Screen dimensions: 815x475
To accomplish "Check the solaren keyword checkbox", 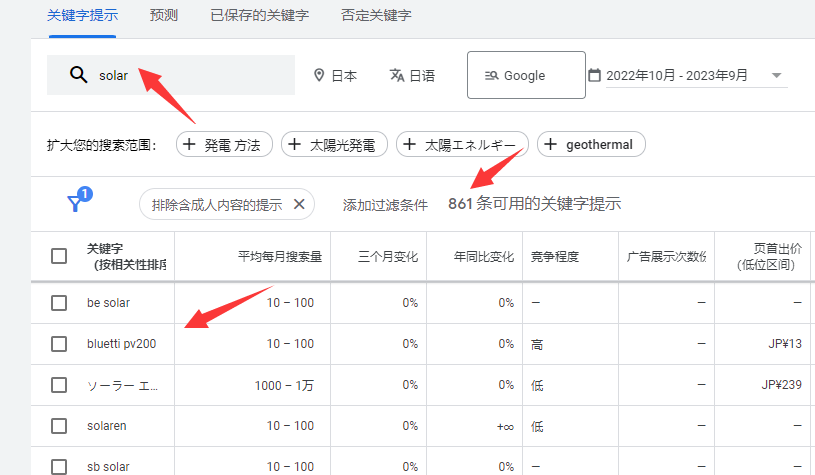I will (59, 426).
